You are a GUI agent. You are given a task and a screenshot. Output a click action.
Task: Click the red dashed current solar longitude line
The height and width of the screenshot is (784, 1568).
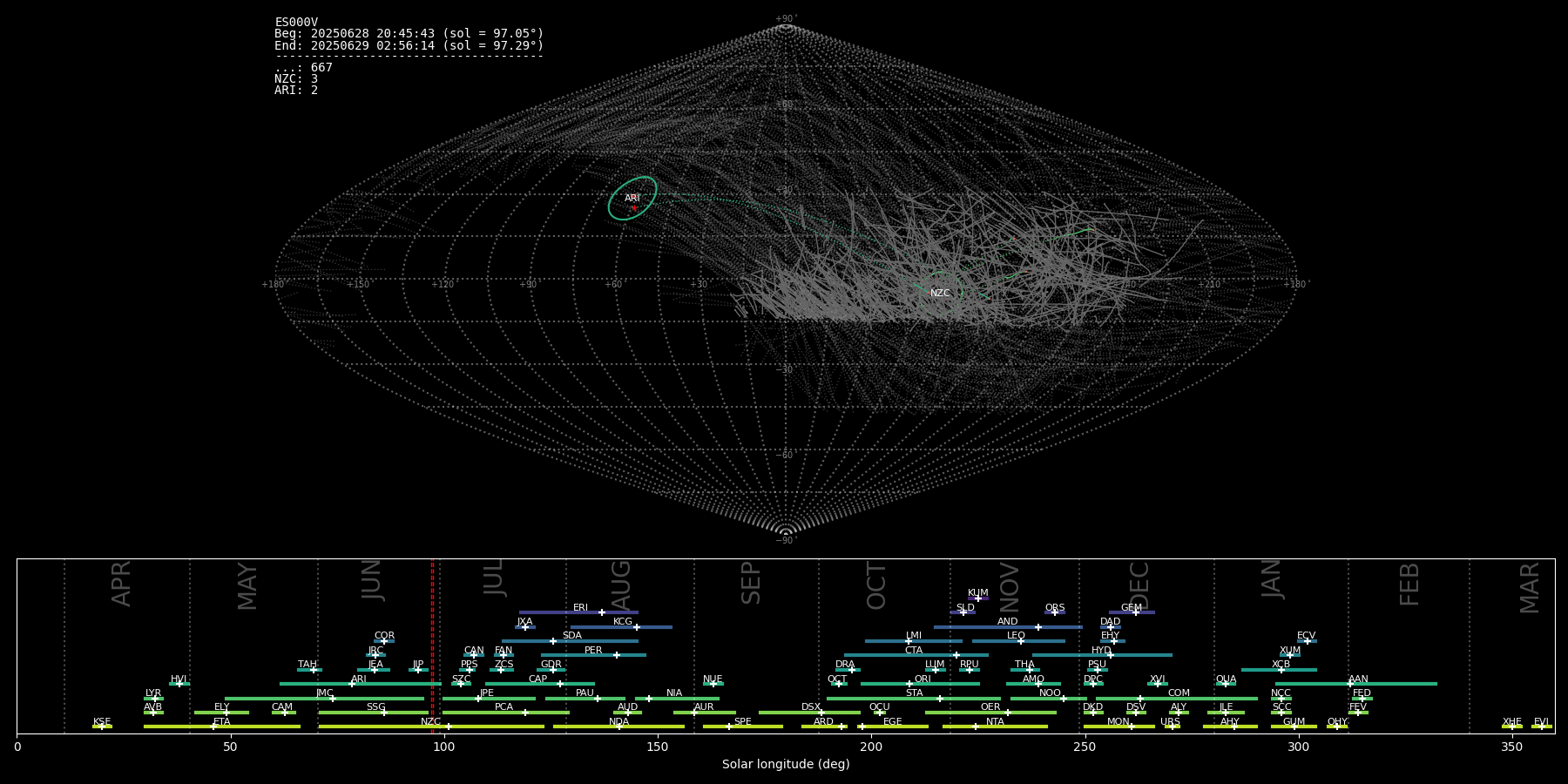[x=432, y=645]
